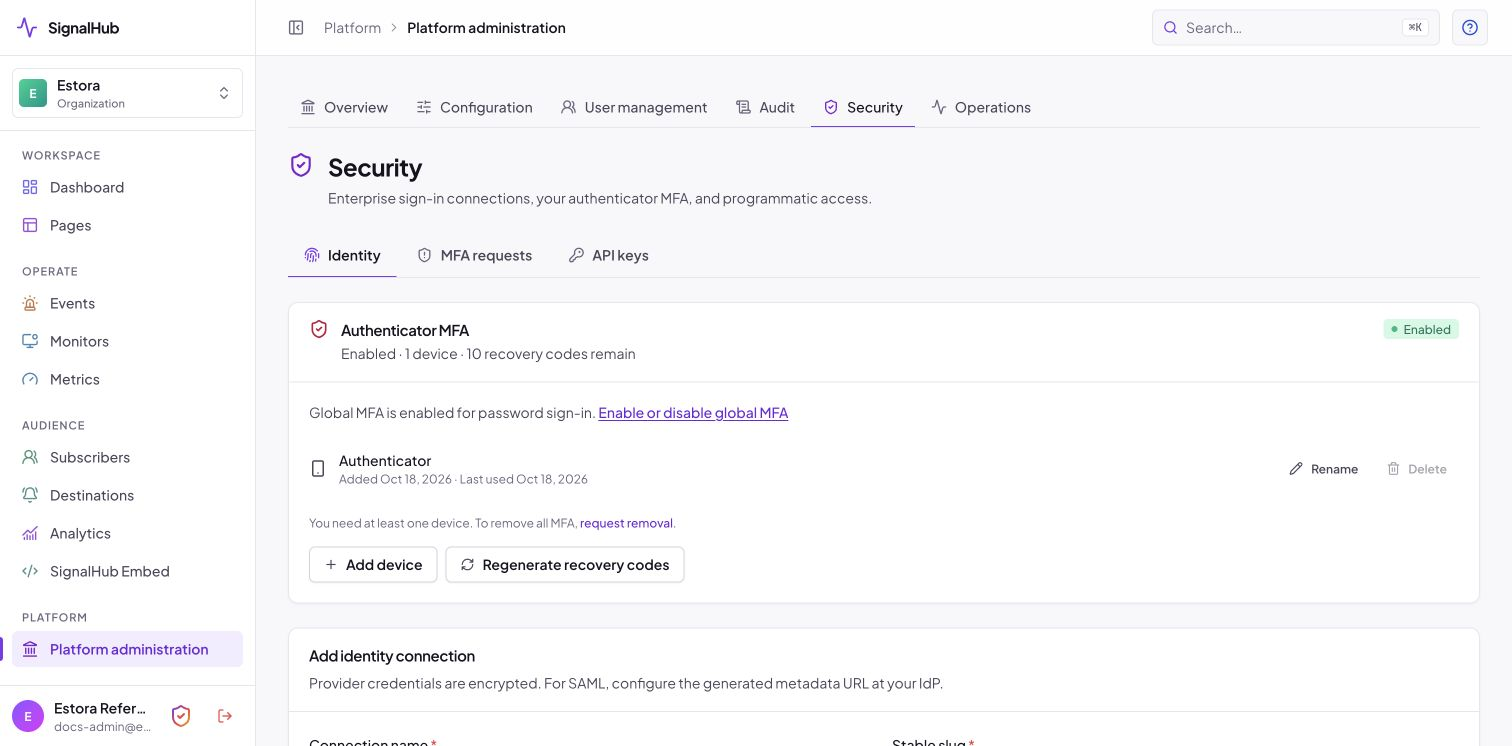Open Subscribers in the sidebar
This screenshot has height=746, width=1512.
coord(127,457)
